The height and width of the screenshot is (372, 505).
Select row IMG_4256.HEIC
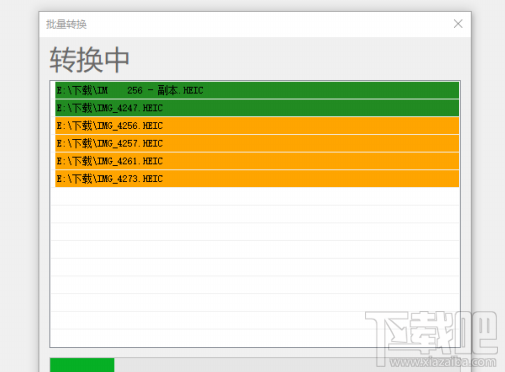pyautogui.click(x=257, y=126)
